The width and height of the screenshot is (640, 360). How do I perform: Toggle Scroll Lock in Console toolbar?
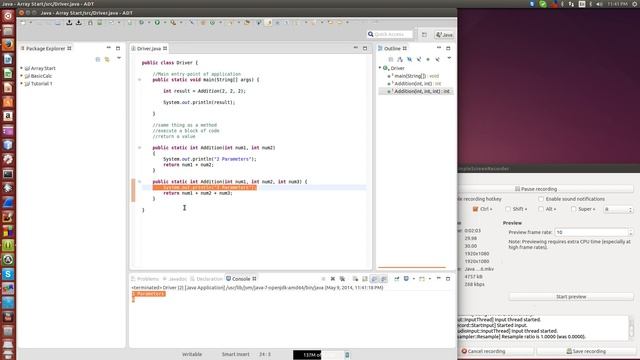(365, 279)
